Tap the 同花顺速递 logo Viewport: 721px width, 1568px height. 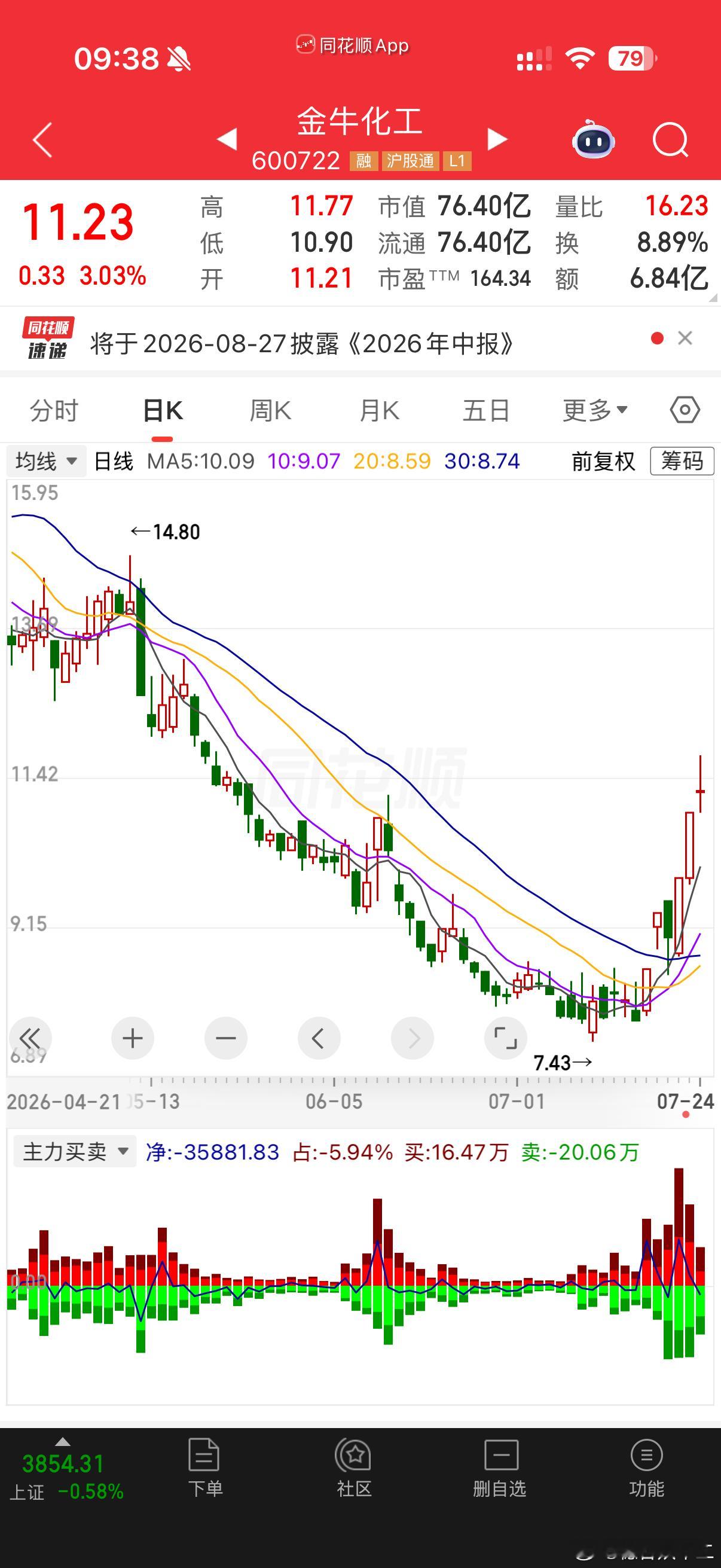47,338
